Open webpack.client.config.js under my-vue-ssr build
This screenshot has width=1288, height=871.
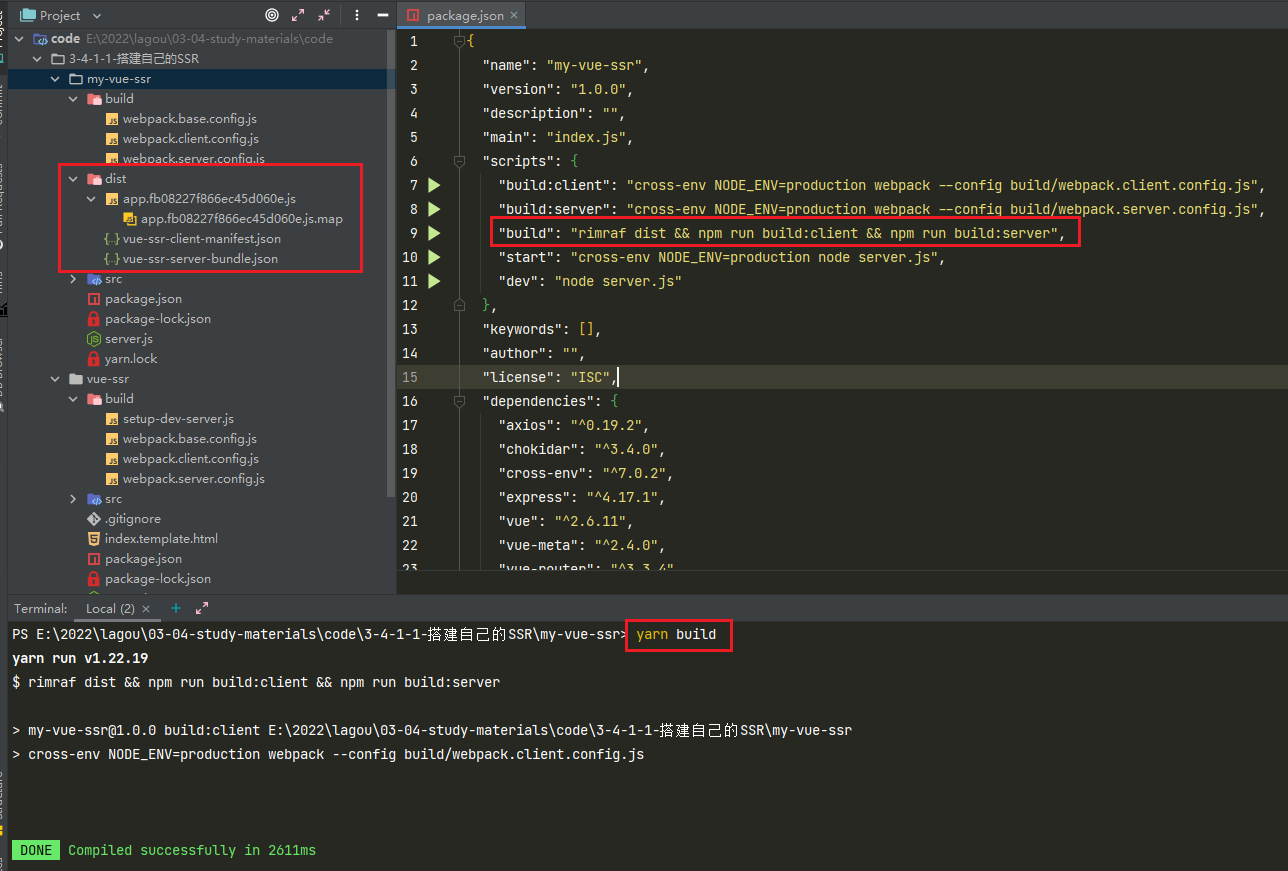point(191,139)
